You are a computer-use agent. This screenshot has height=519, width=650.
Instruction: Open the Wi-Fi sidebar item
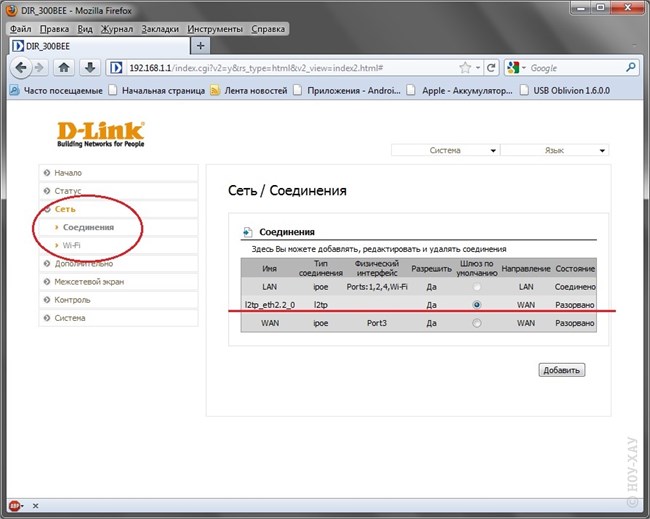pos(119,245)
